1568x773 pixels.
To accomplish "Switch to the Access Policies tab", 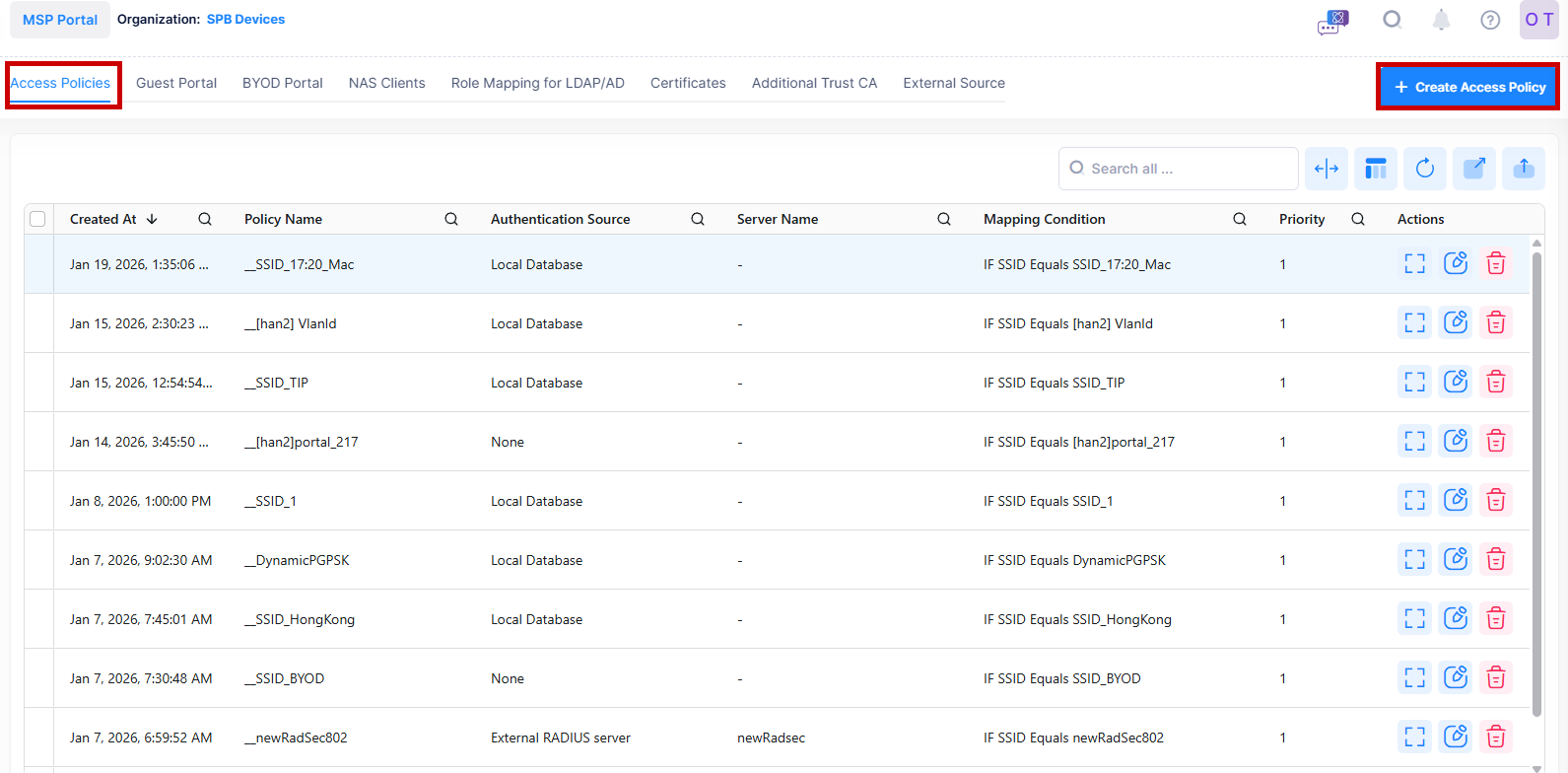I will [60, 83].
